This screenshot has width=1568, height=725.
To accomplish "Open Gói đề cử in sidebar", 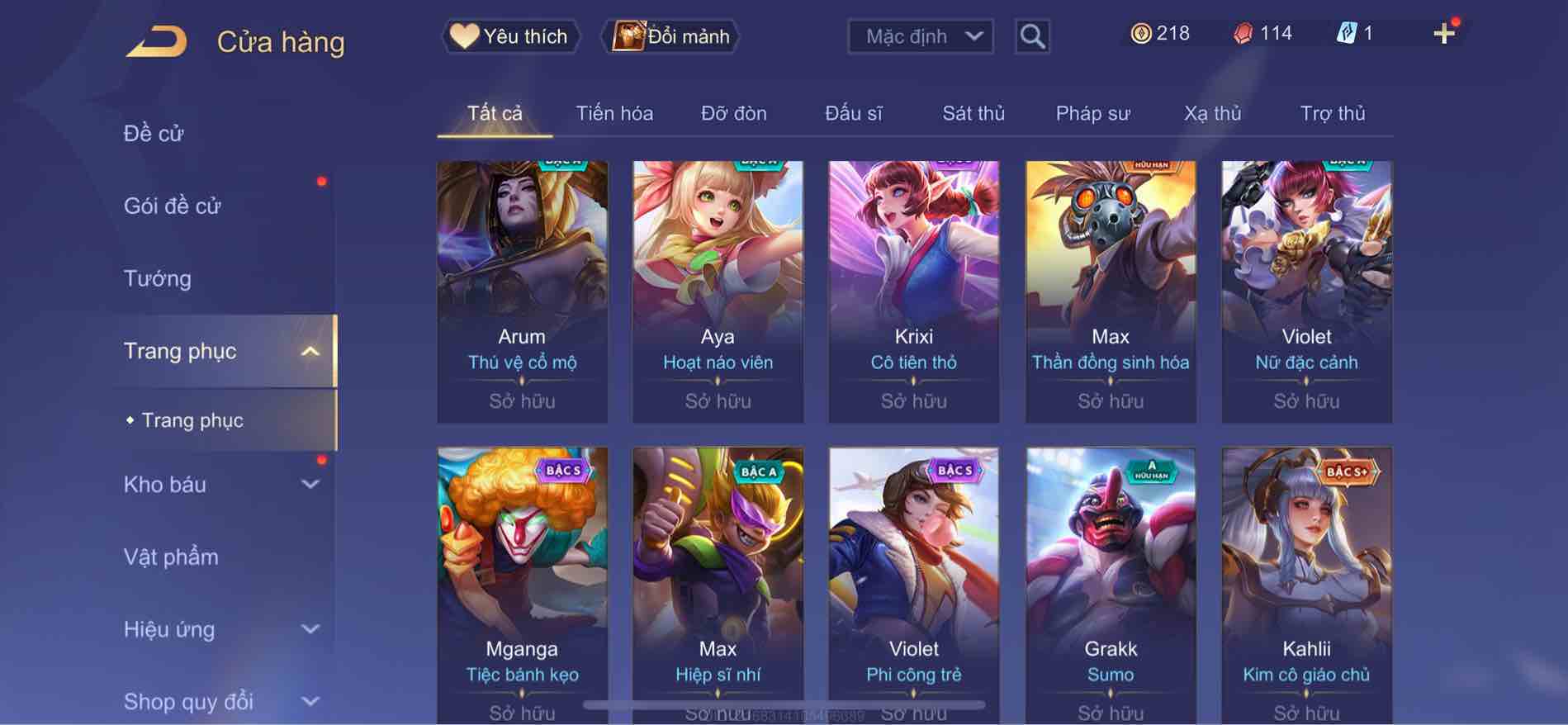I will 172,206.
